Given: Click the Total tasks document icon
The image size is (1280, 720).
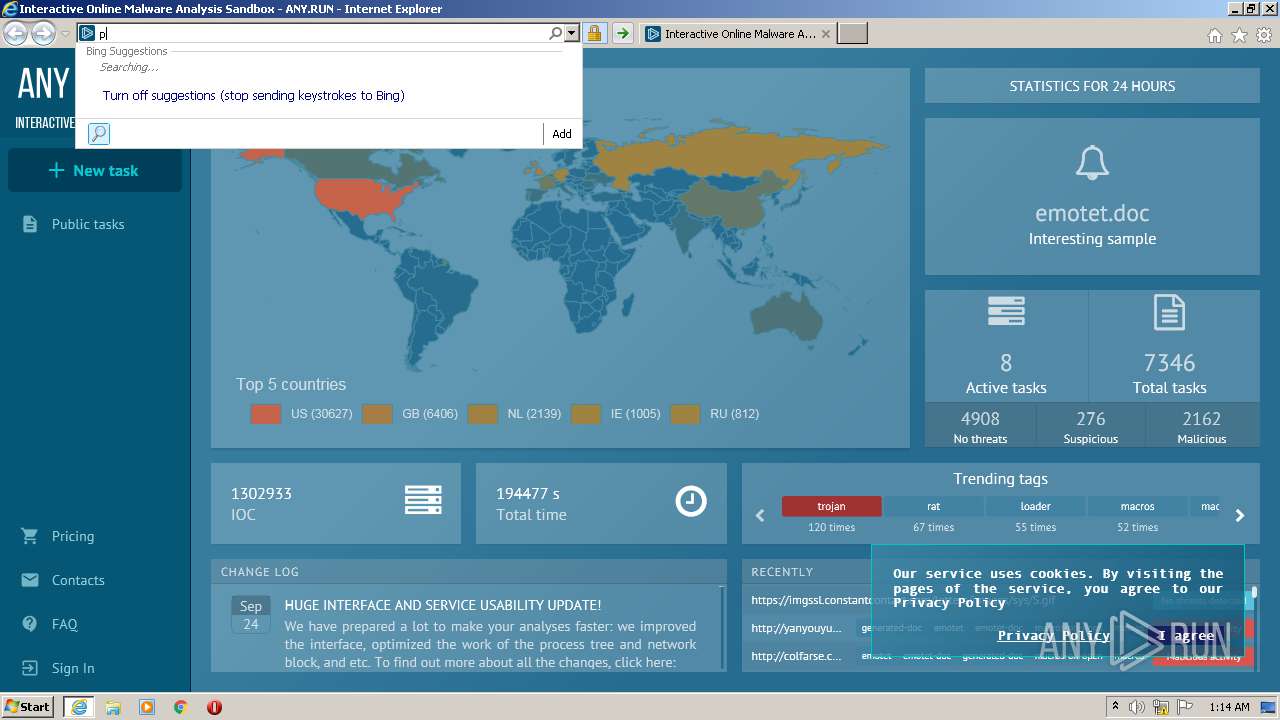Looking at the screenshot, I should pos(1169,312).
